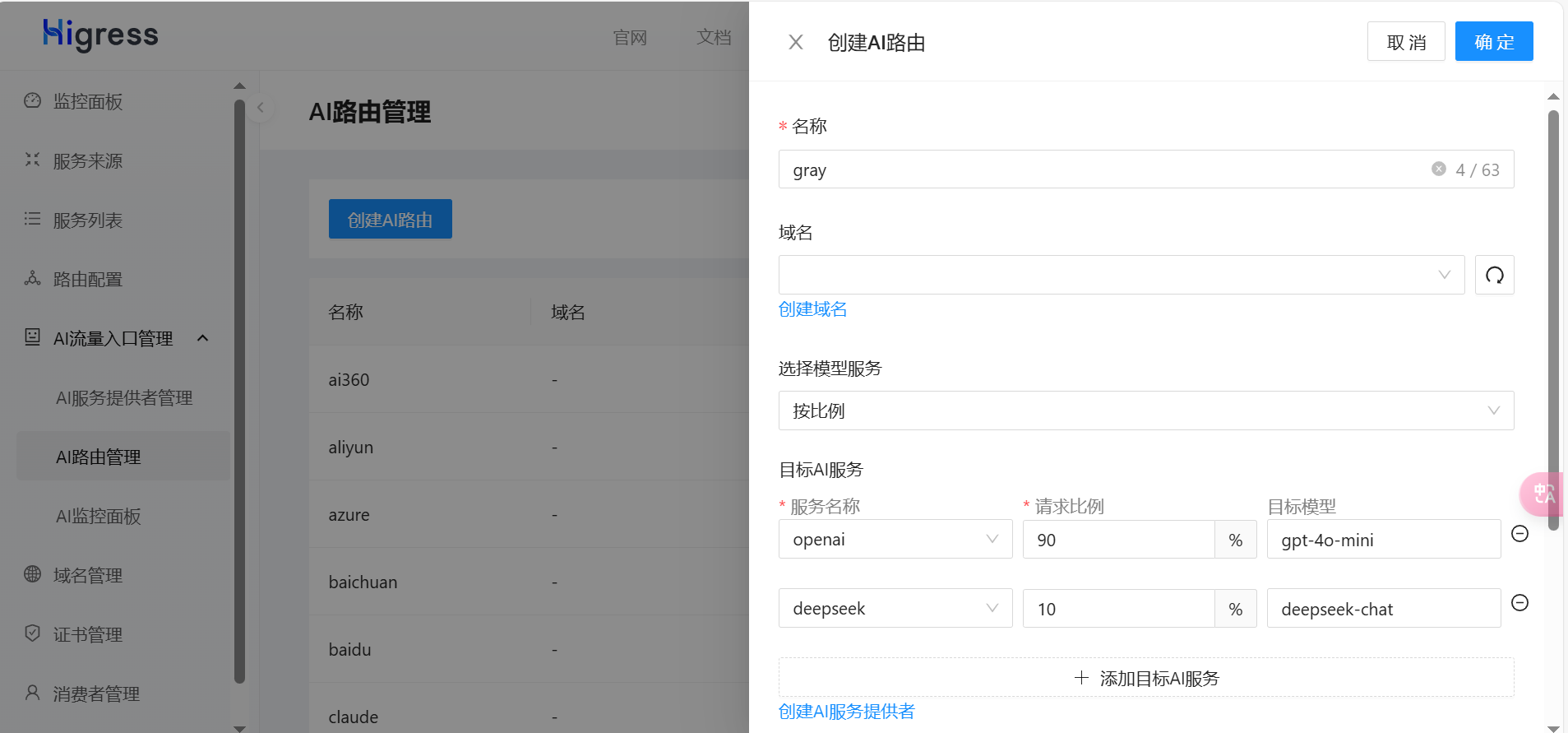Clear the 名称 field using clear icon
Image resolution: width=1568 pixels, height=733 pixels.
(1438, 169)
